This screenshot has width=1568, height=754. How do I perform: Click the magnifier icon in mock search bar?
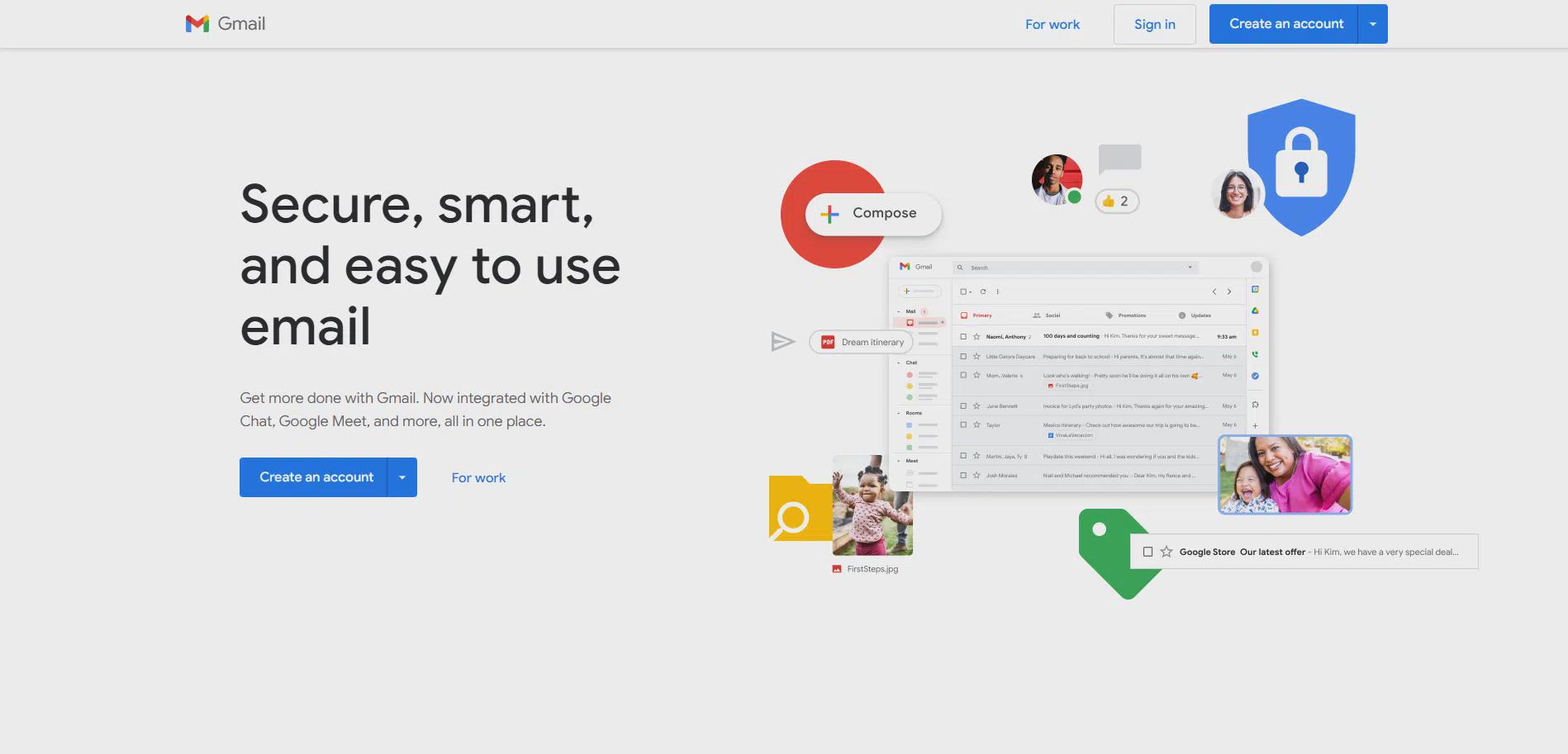pos(960,268)
